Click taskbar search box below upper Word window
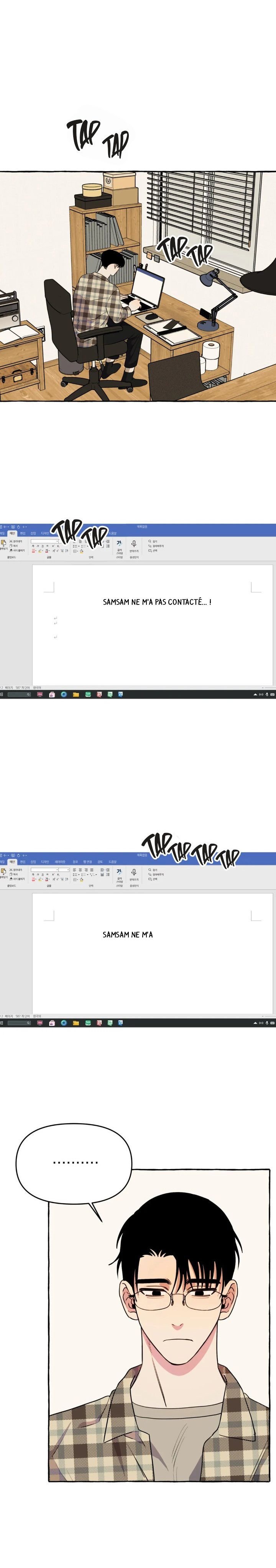Screen dimensions: 276x1568 (18, 694)
